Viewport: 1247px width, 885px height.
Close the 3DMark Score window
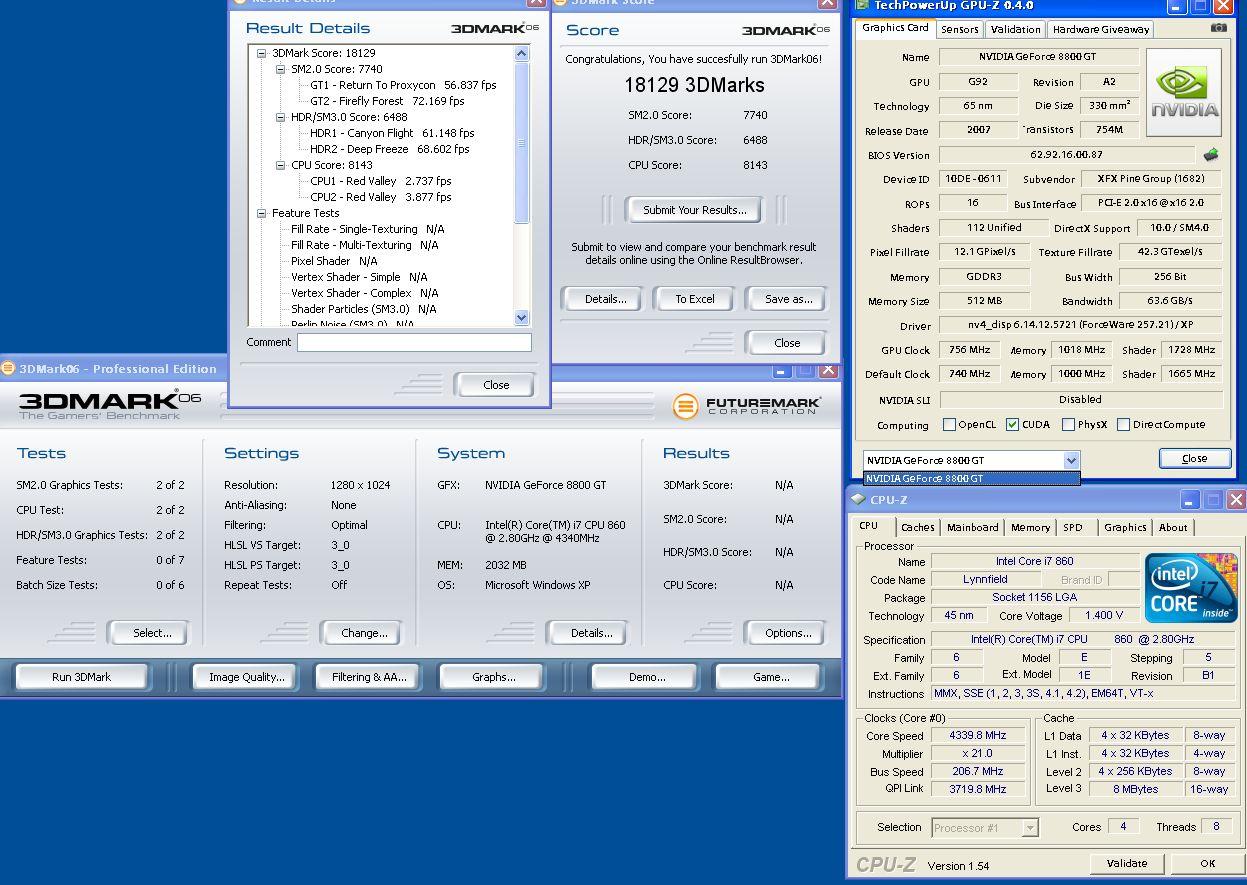pos(787,343)
